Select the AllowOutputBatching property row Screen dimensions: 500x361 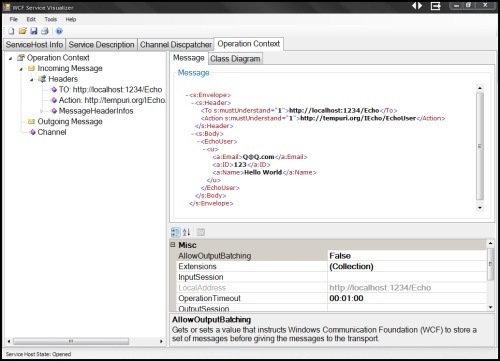331,256
